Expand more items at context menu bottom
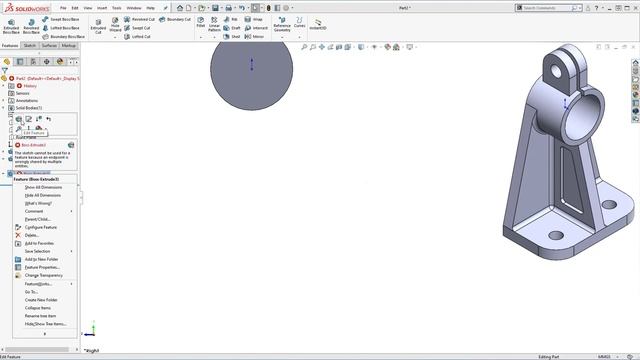Viewport: 640px width, 360px height. click(x=45, y=334)
